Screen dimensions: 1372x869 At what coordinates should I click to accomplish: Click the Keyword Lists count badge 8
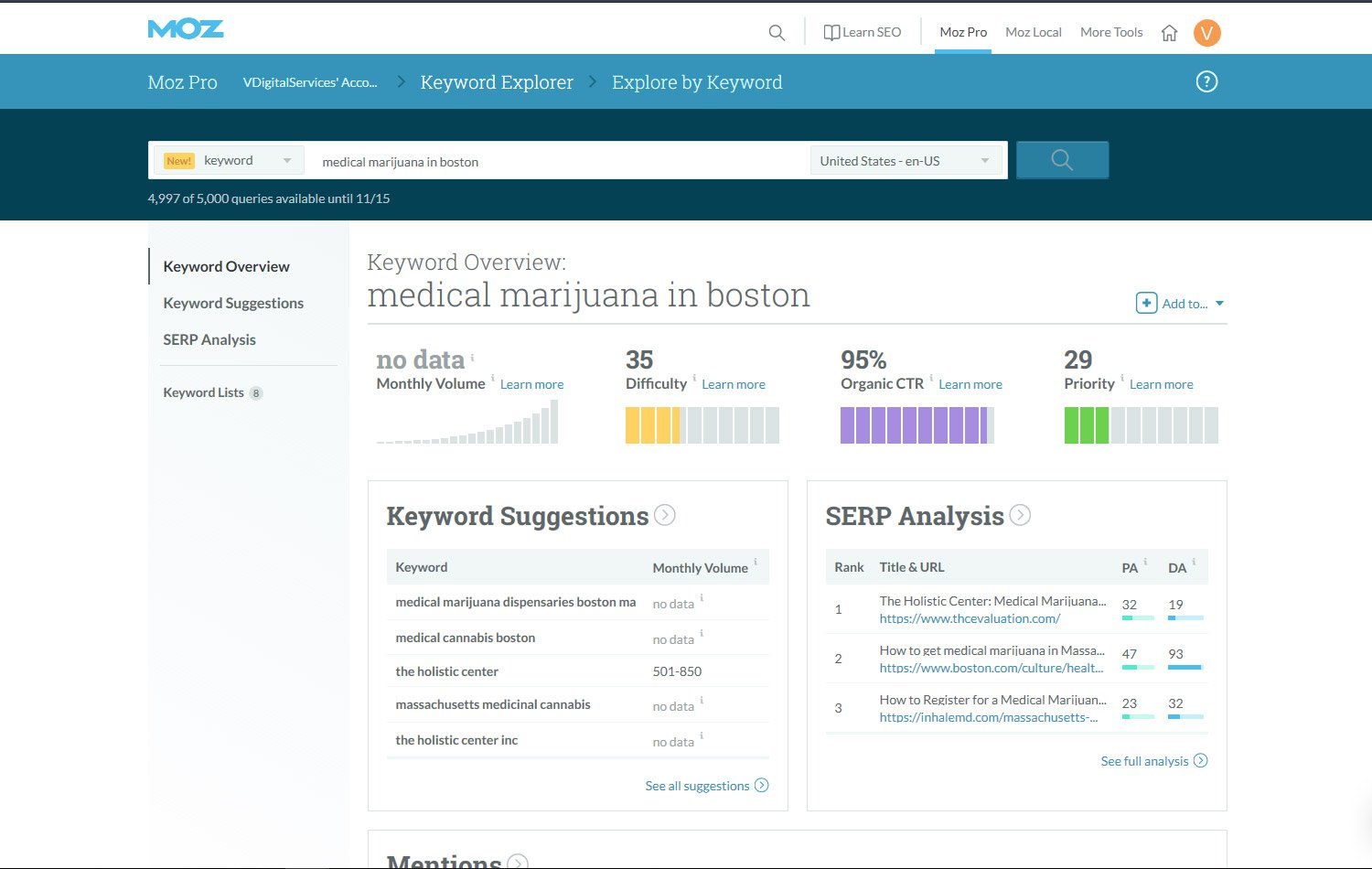click(x=256, y=393)
